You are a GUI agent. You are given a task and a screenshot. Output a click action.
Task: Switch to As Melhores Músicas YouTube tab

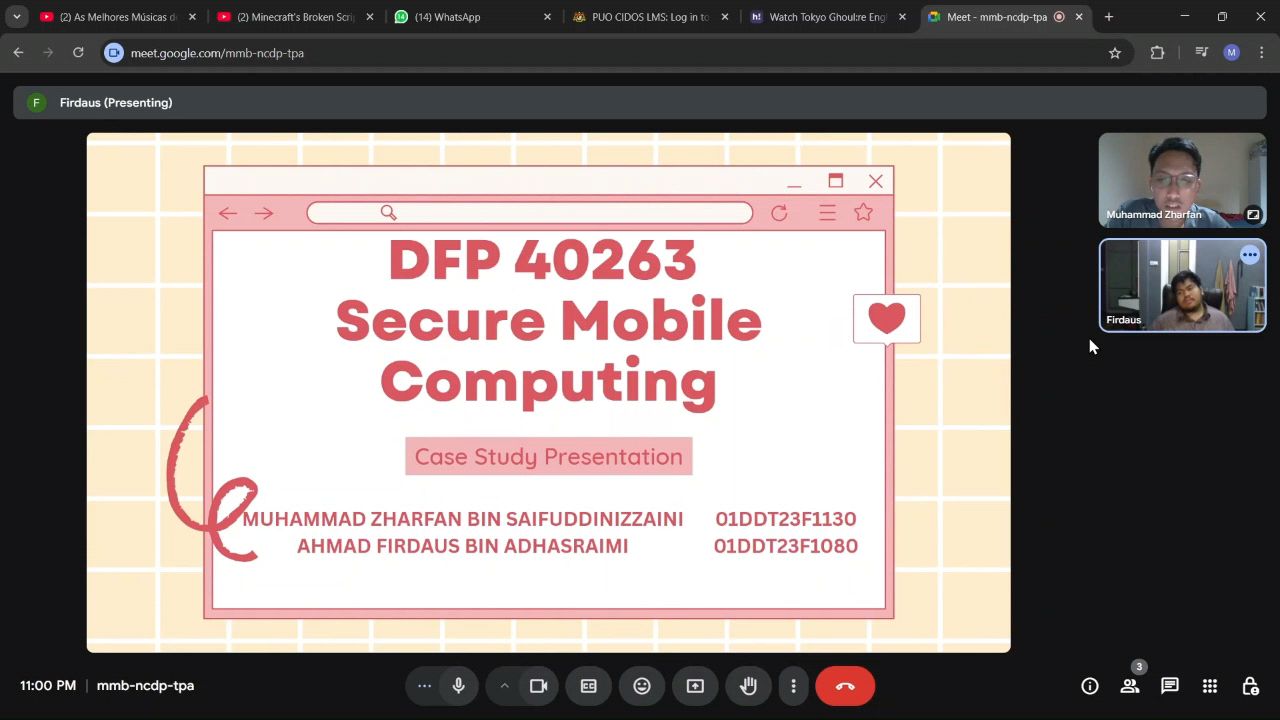tap(118, 17)
